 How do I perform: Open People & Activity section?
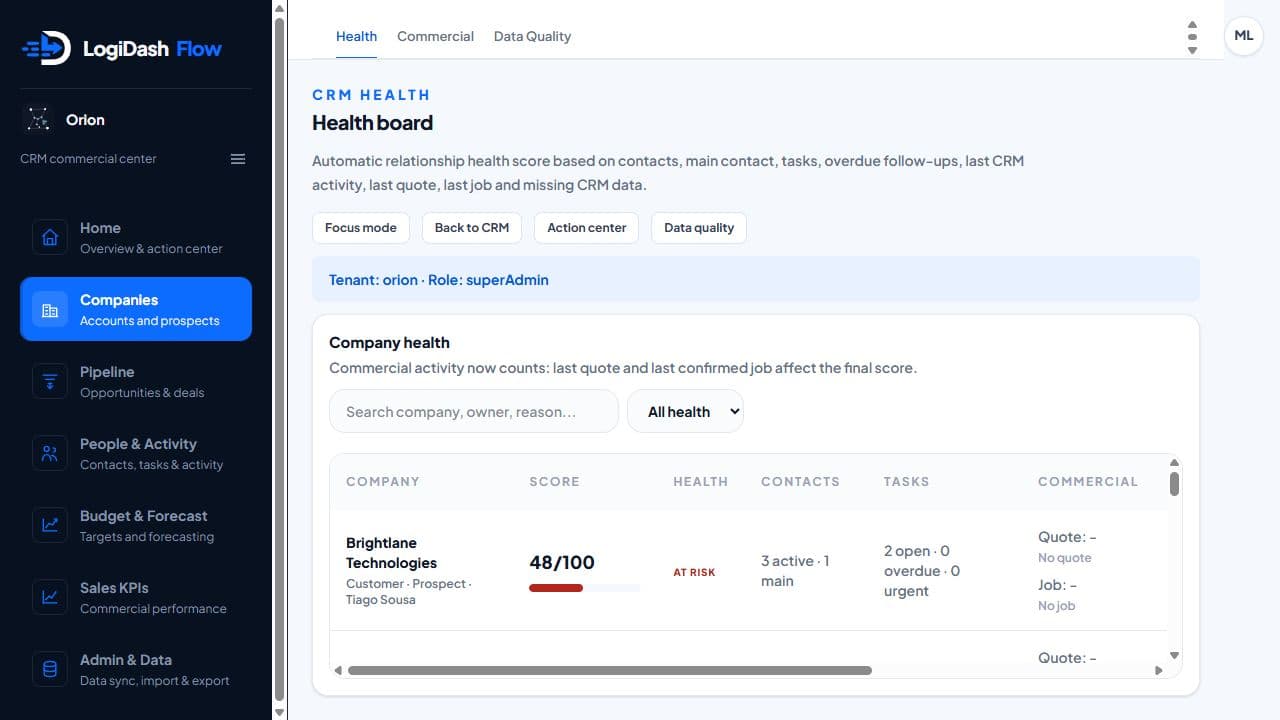pos(136,453)
